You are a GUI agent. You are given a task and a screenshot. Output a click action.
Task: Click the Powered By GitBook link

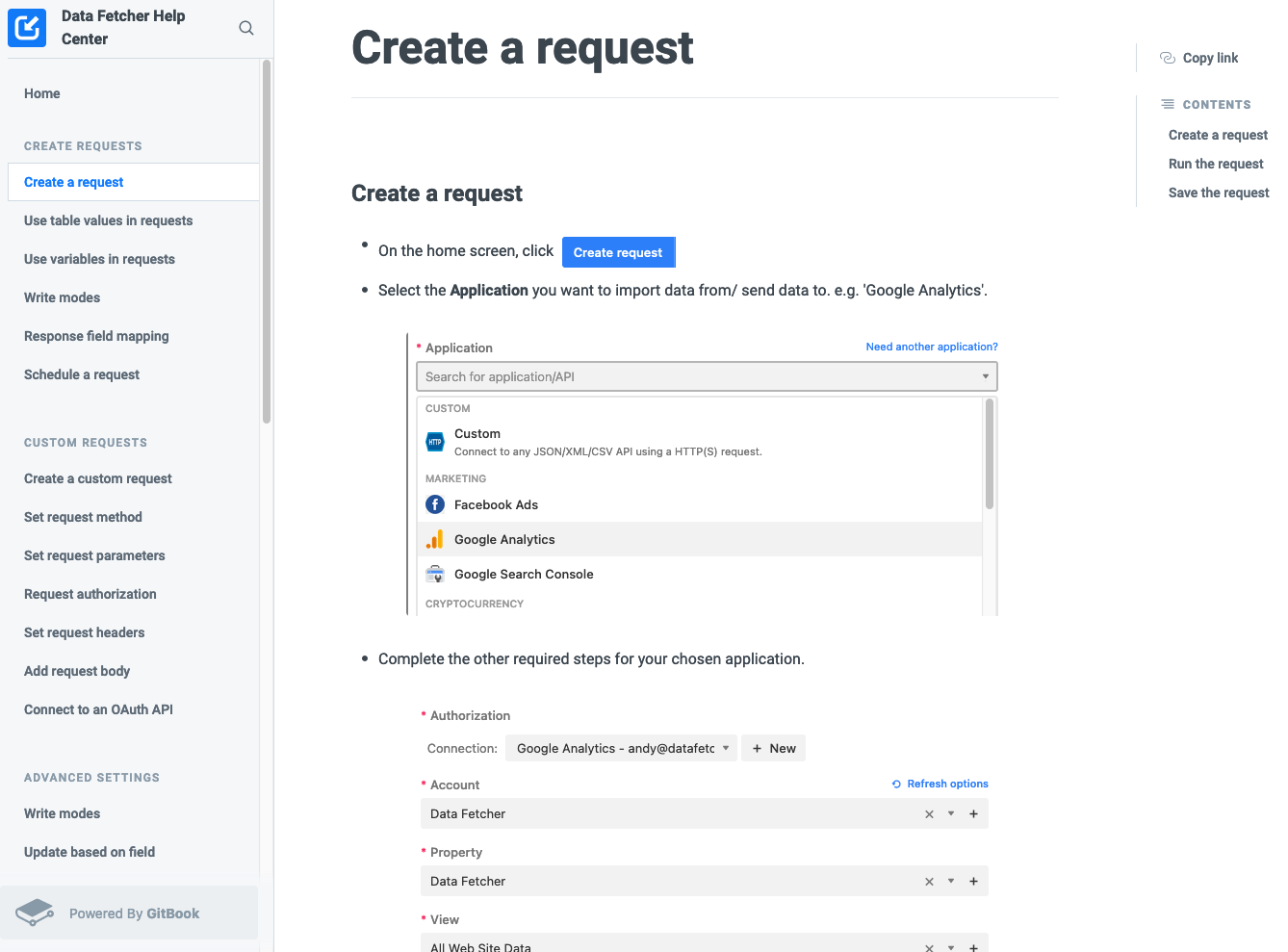pyautogui.click(x=129, y=913)
